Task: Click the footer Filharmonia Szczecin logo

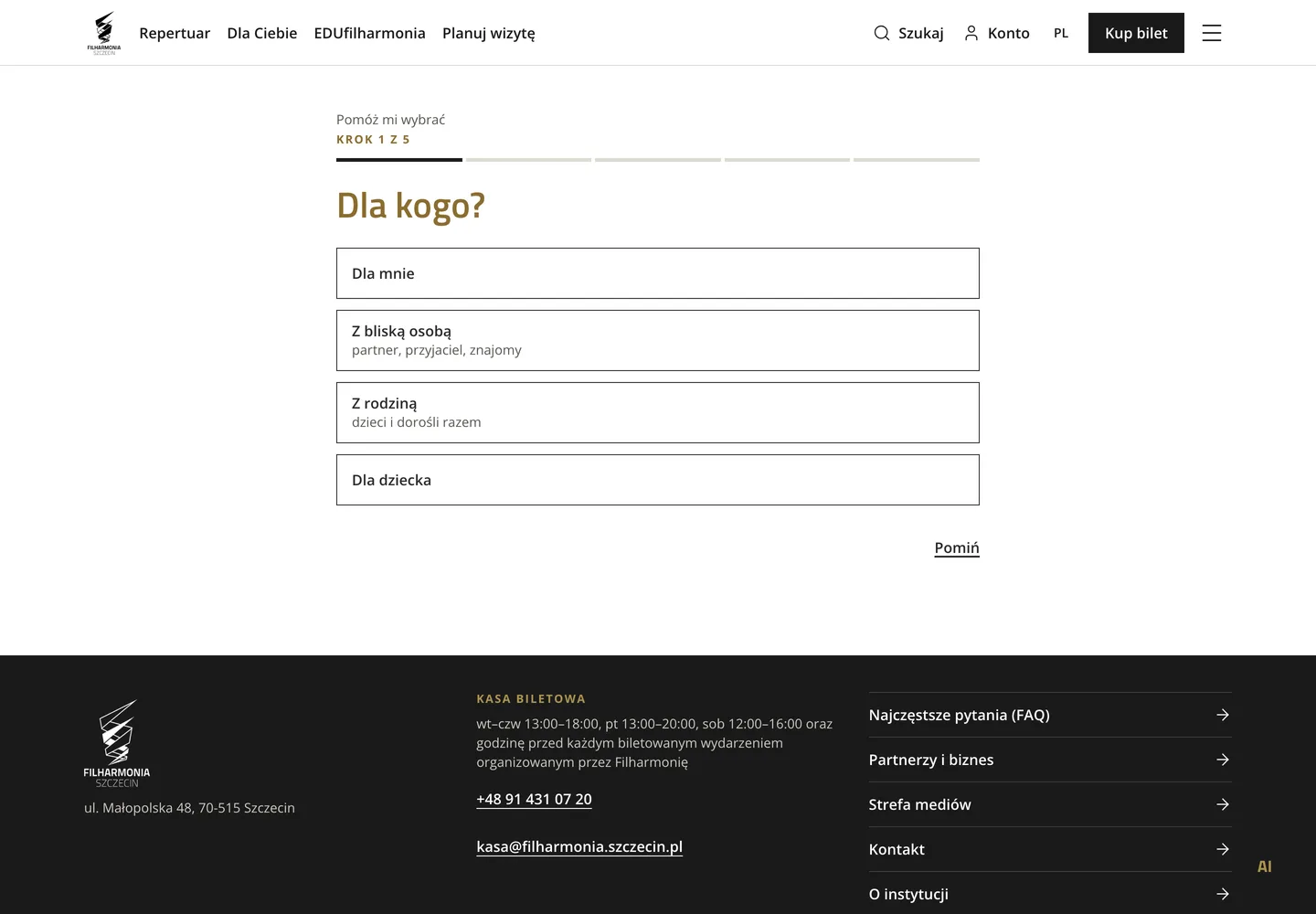Action: click(x=117, y=743)
